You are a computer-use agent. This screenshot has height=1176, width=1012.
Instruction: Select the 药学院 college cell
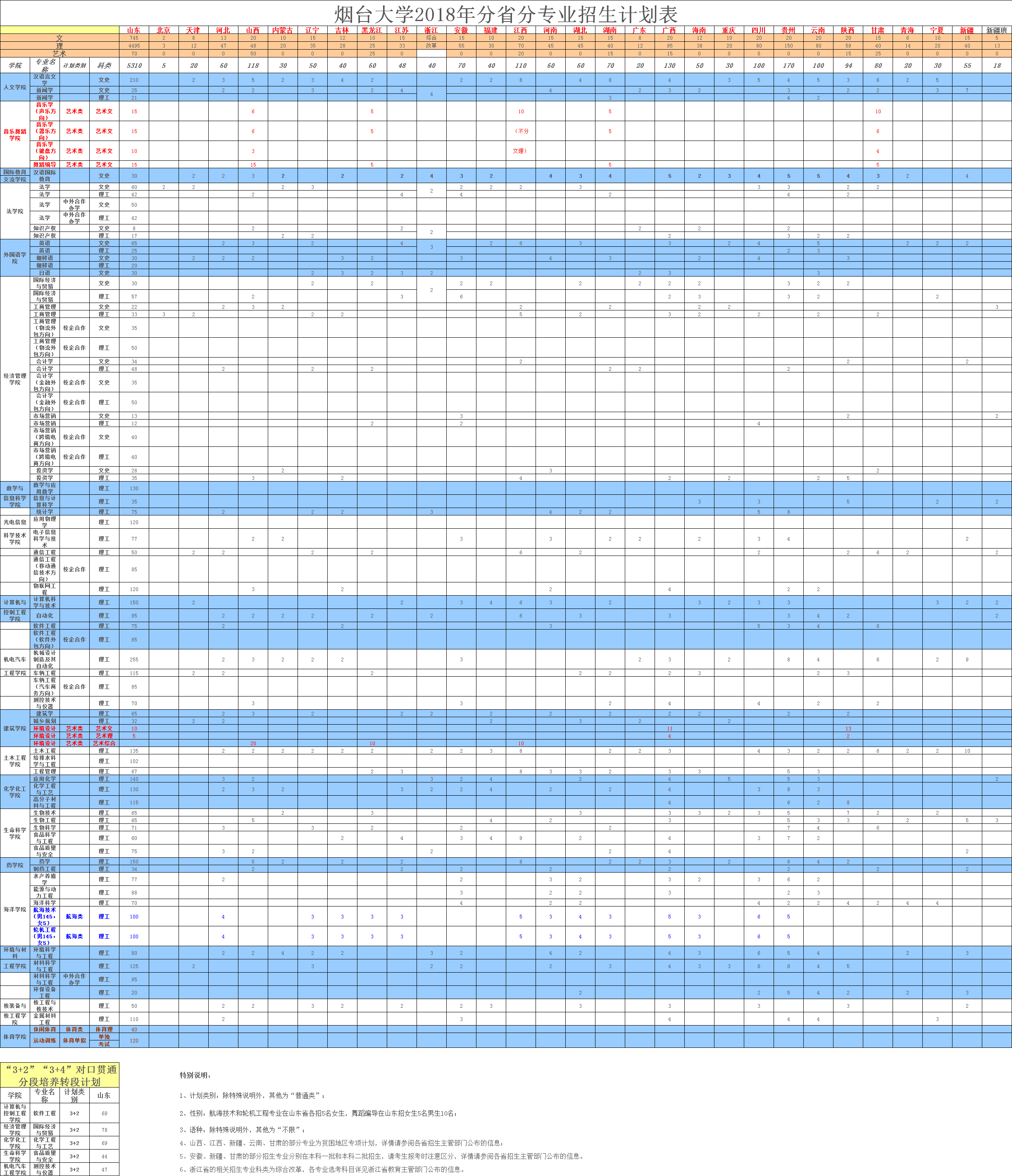pos(15,865)
